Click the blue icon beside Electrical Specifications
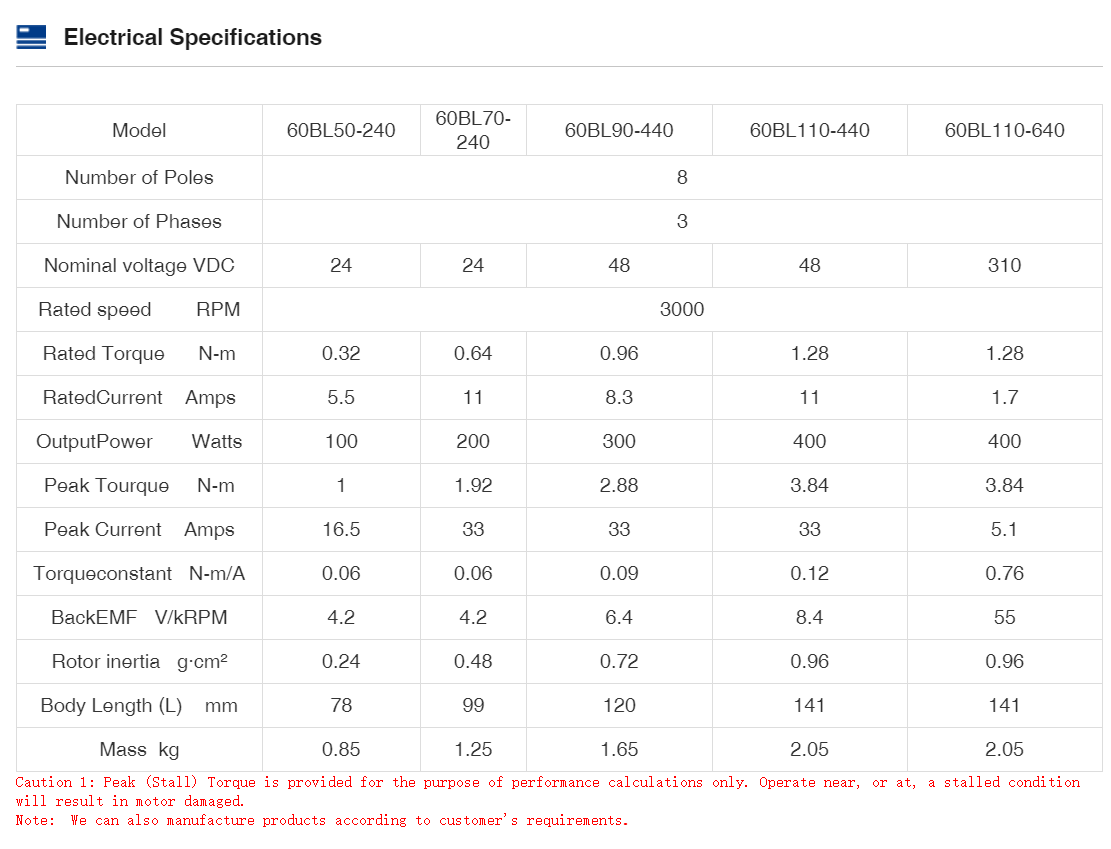Screen dimensions: 1111x849 pos(31,38)
